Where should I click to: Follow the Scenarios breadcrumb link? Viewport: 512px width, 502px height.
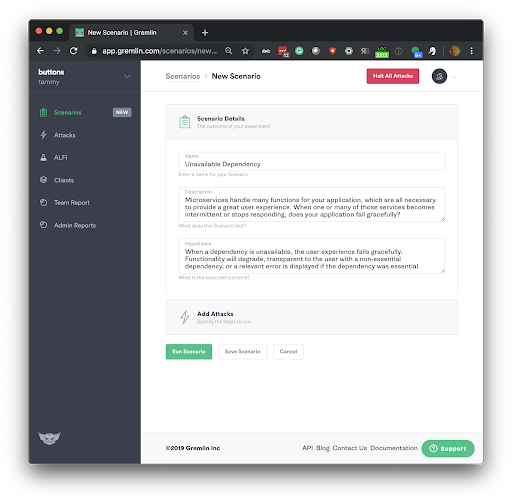click(183, 76)
